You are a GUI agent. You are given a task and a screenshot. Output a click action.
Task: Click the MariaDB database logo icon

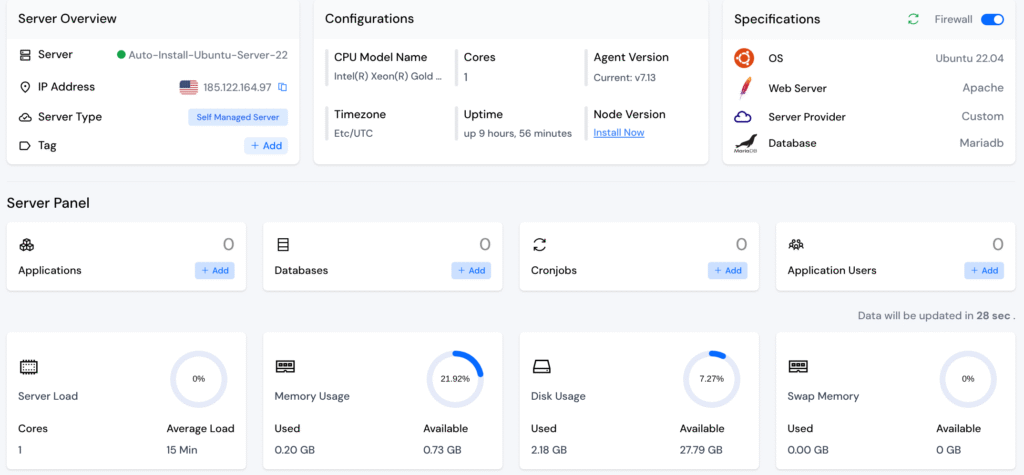(x=743, y=144)
